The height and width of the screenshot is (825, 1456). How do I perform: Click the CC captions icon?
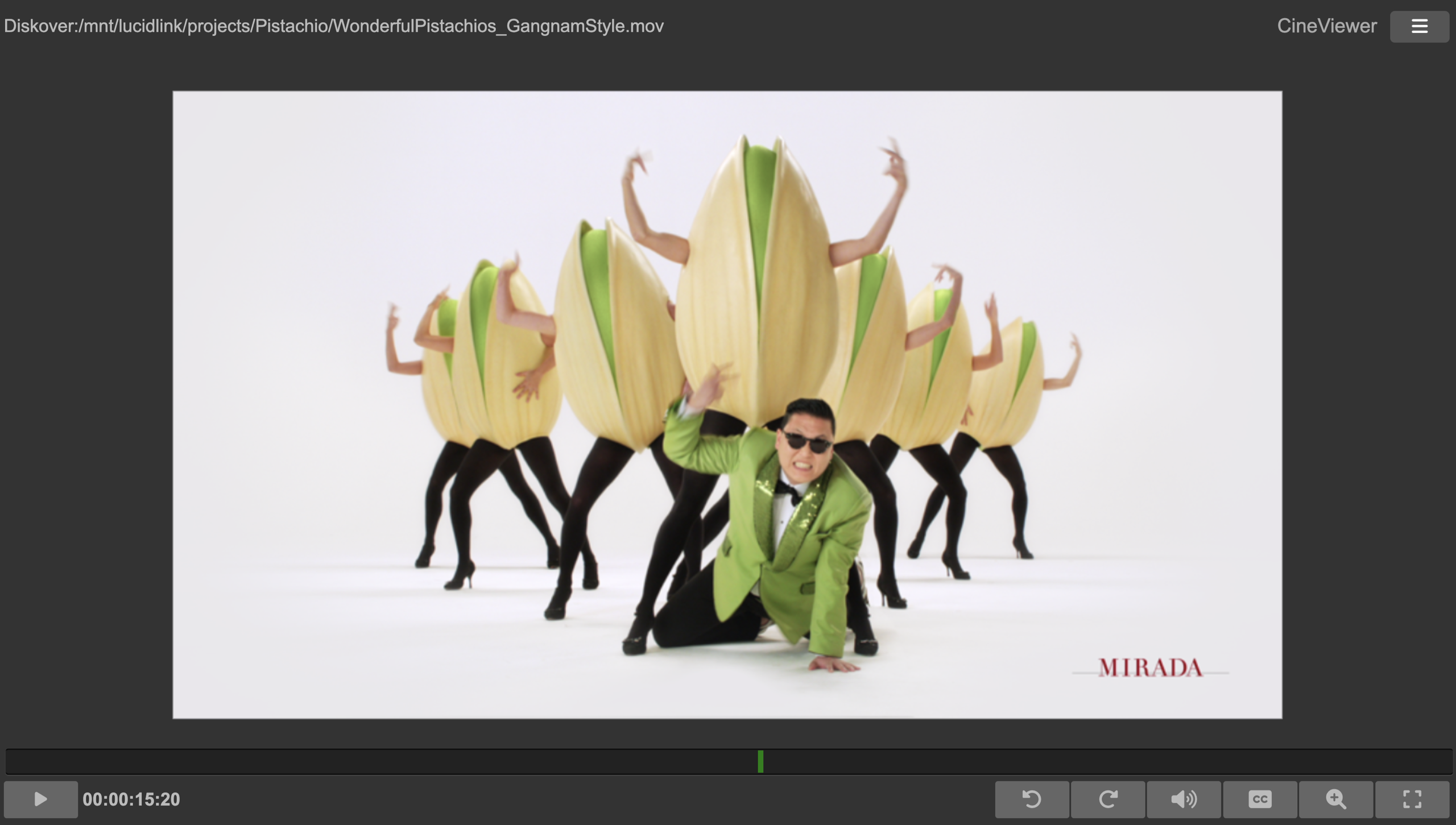coord(1260,799)
